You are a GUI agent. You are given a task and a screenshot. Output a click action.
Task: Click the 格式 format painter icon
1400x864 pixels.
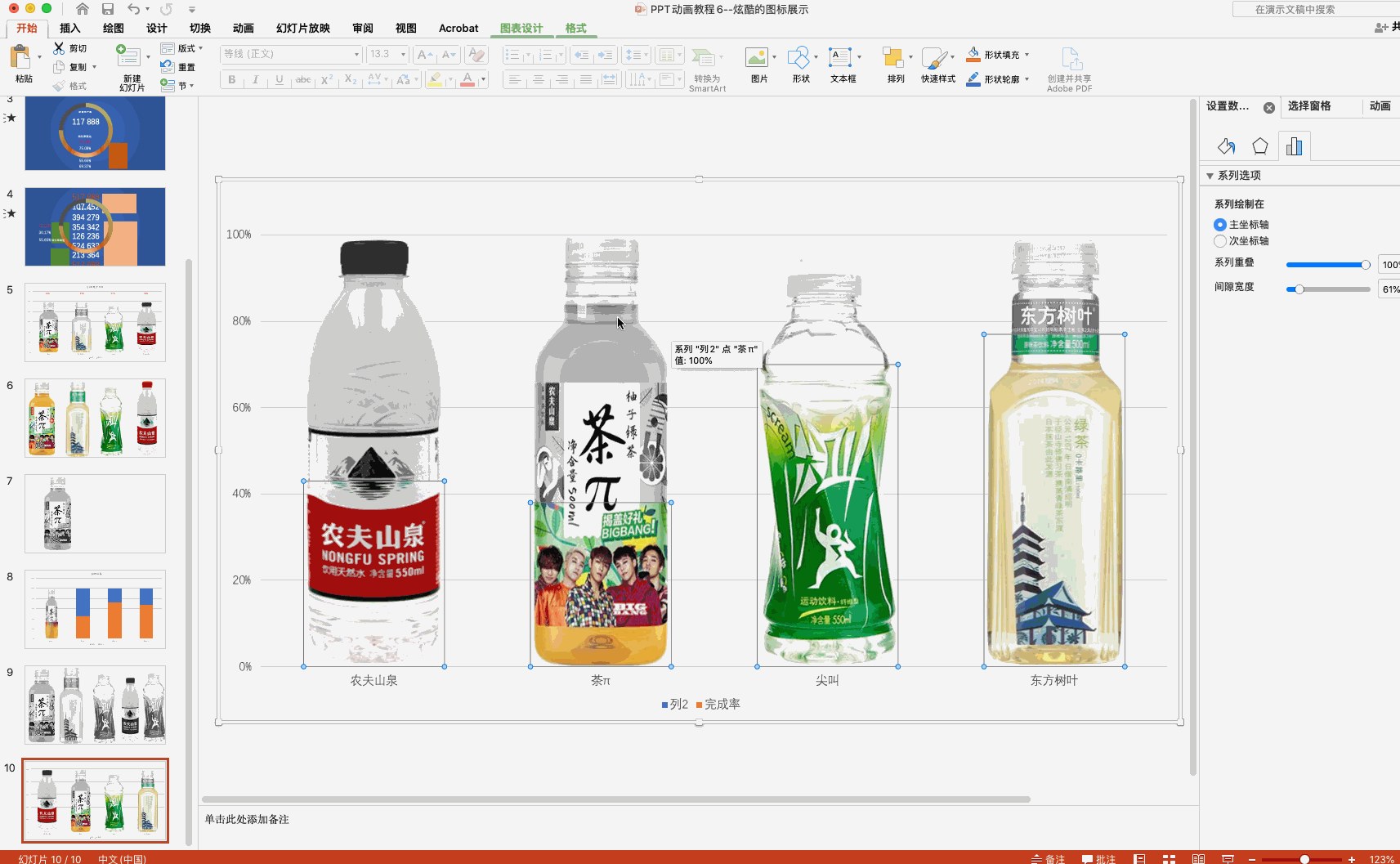[x=59, y=86]
